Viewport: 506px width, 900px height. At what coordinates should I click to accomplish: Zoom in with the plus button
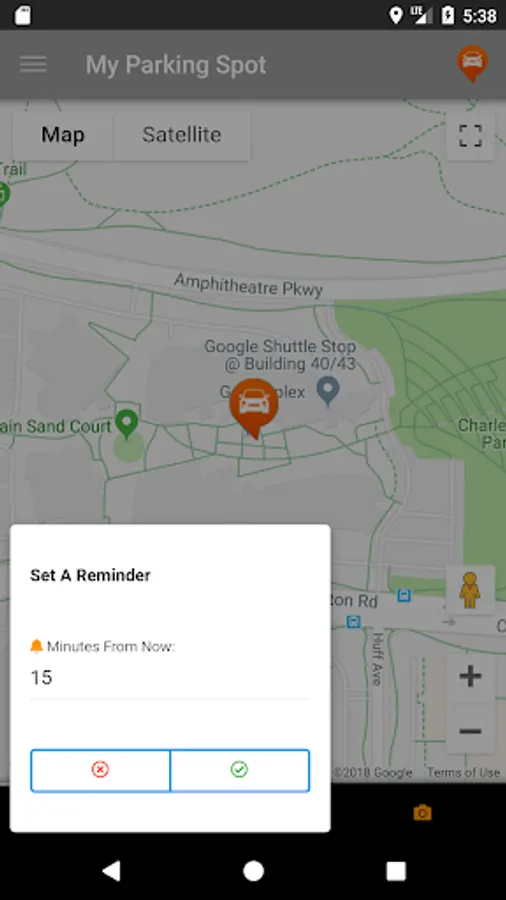[x=470, y=676]
